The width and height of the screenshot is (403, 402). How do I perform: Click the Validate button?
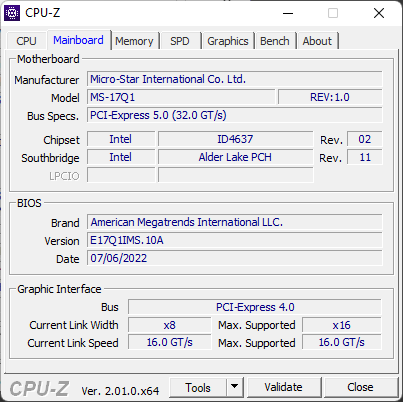(284, 387)
